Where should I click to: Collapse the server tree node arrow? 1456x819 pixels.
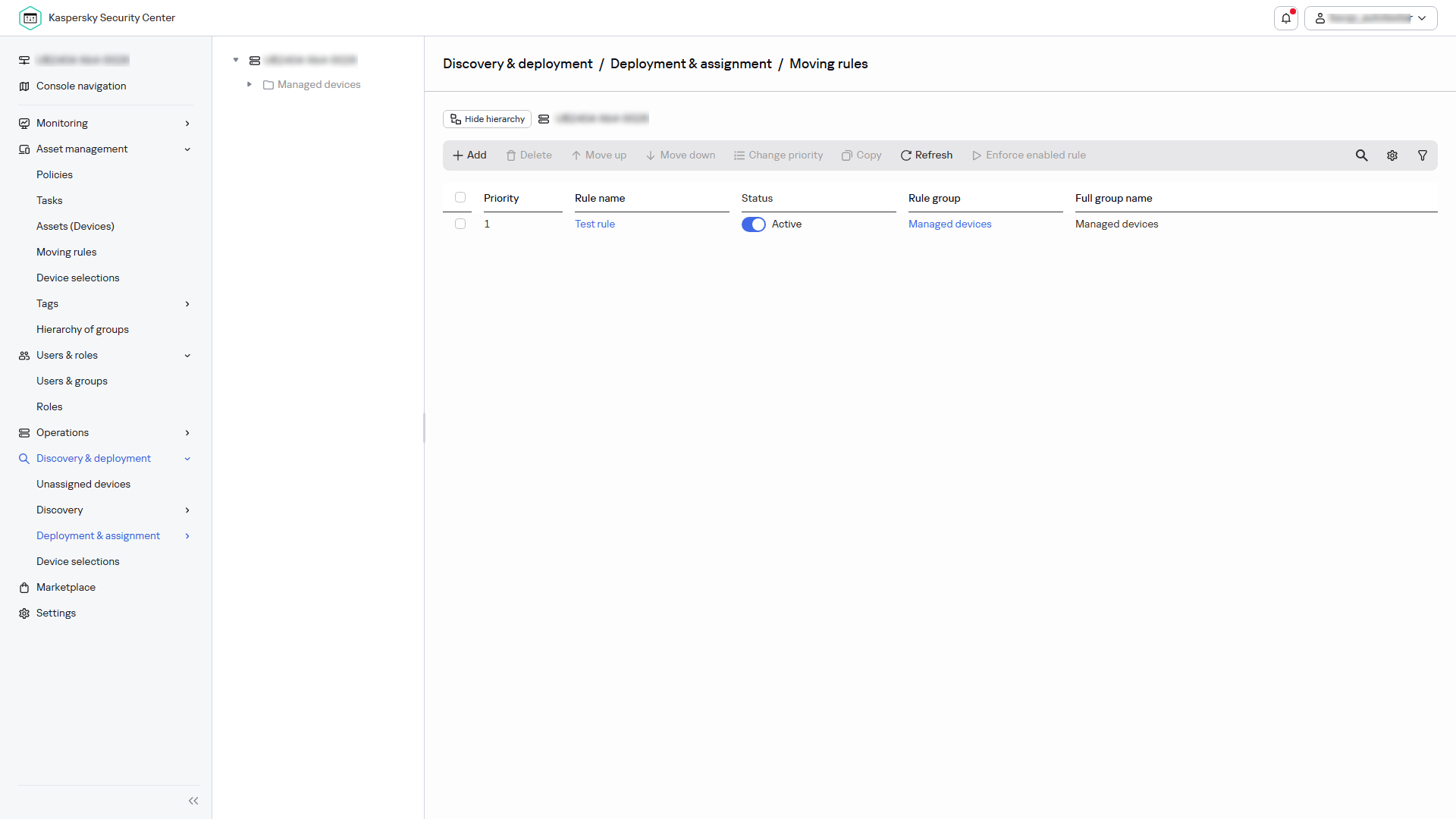pyautogui.click(x=236, y=60)
